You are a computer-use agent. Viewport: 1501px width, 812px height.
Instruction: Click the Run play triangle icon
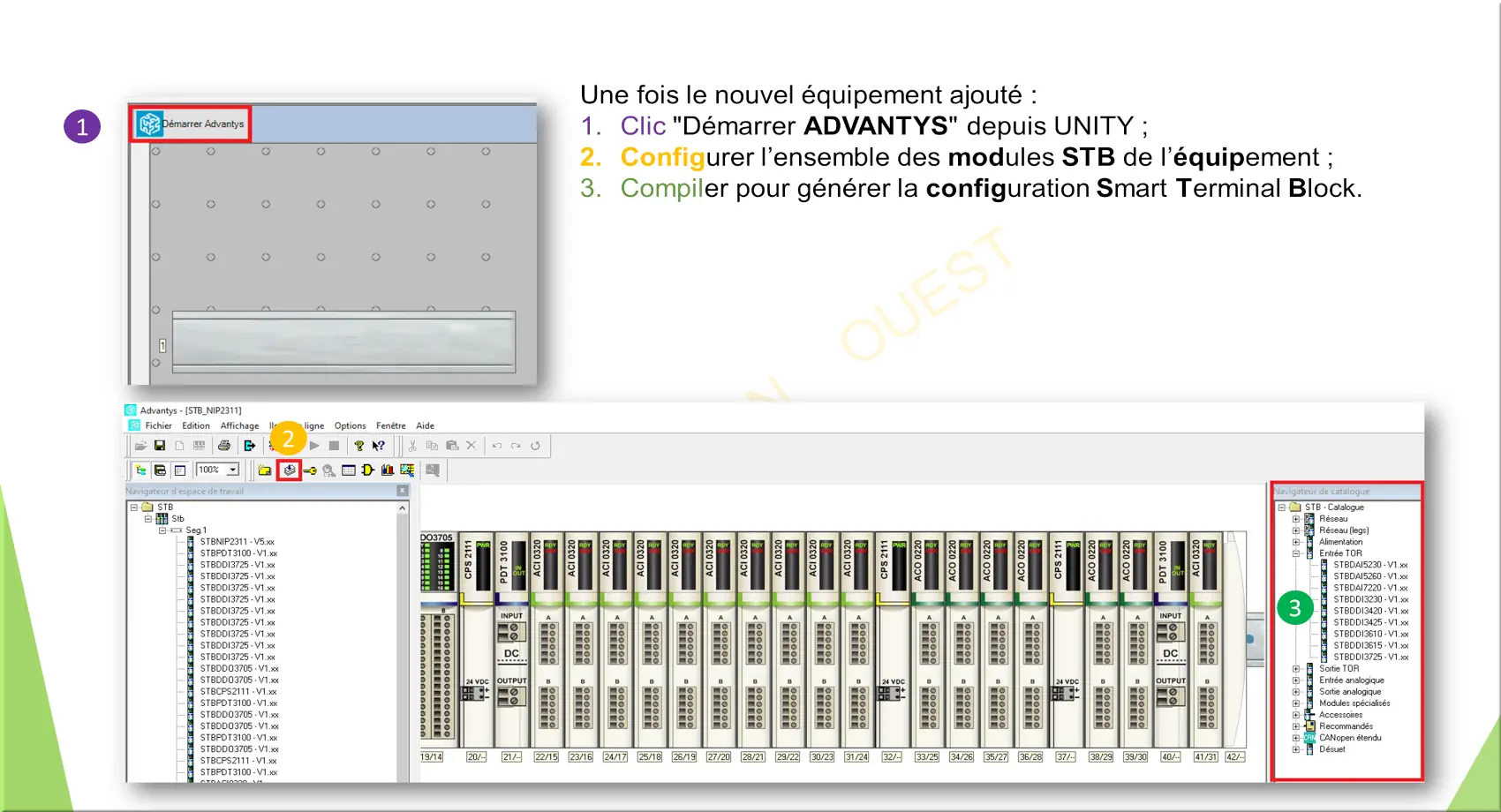[314, 446]
